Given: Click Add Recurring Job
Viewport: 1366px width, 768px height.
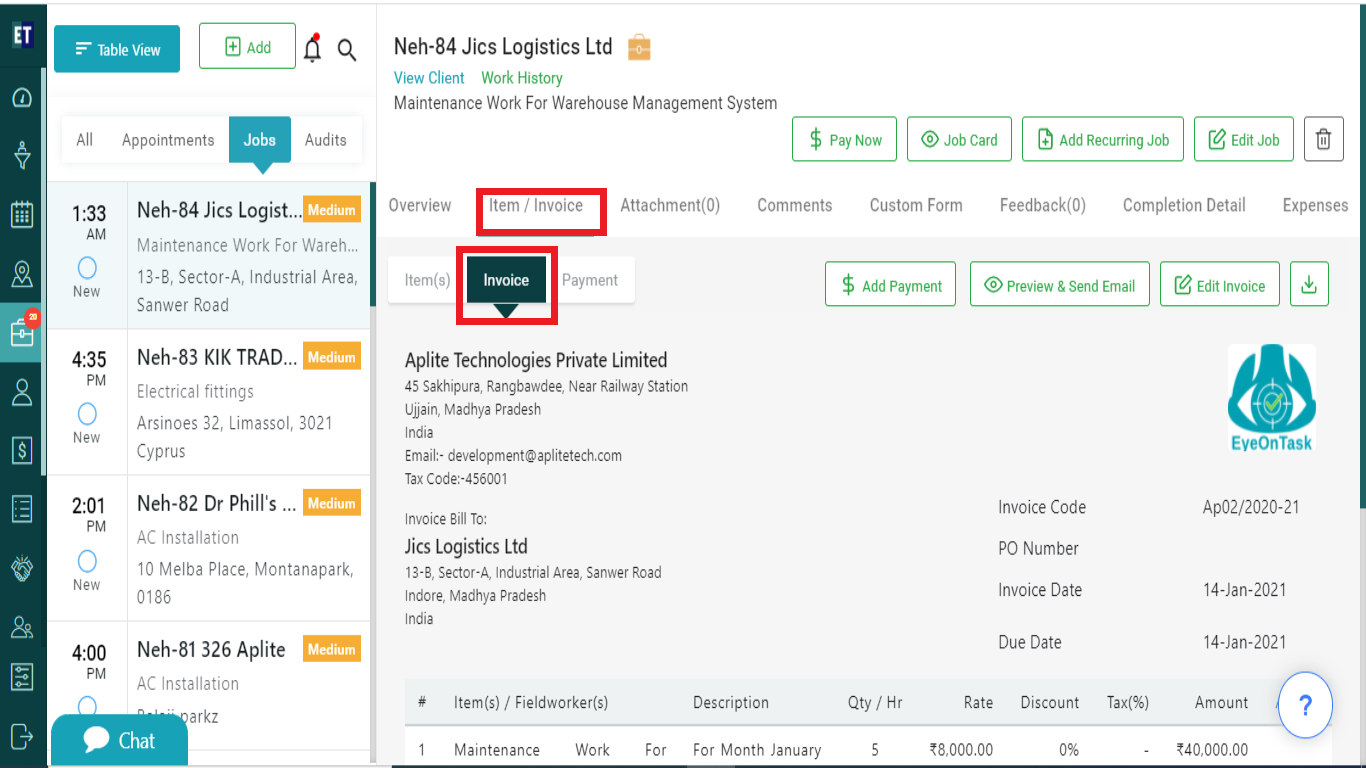Looking at the screenshot, I should (x=1103, y=139).
